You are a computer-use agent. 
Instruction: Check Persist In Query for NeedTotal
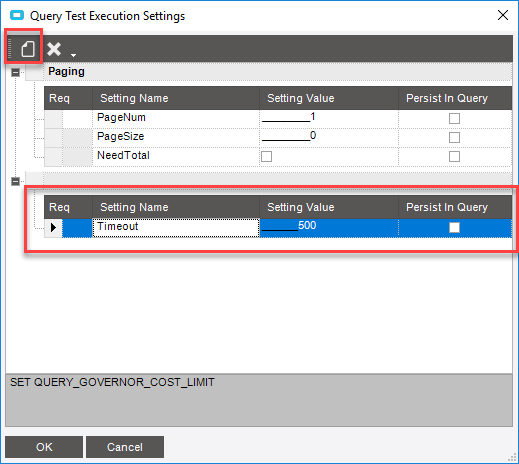[454, 156]
